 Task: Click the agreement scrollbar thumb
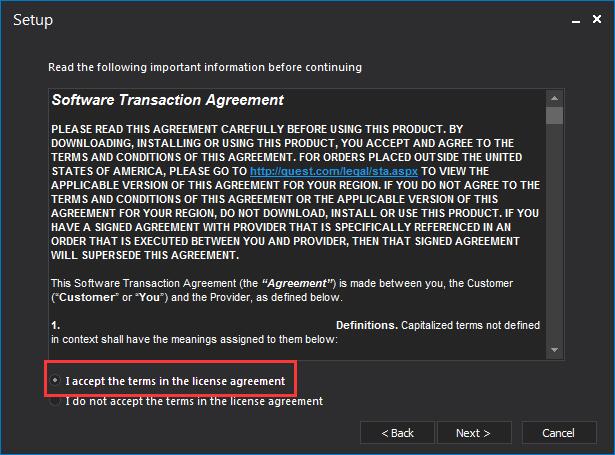(x=554, y=116)
